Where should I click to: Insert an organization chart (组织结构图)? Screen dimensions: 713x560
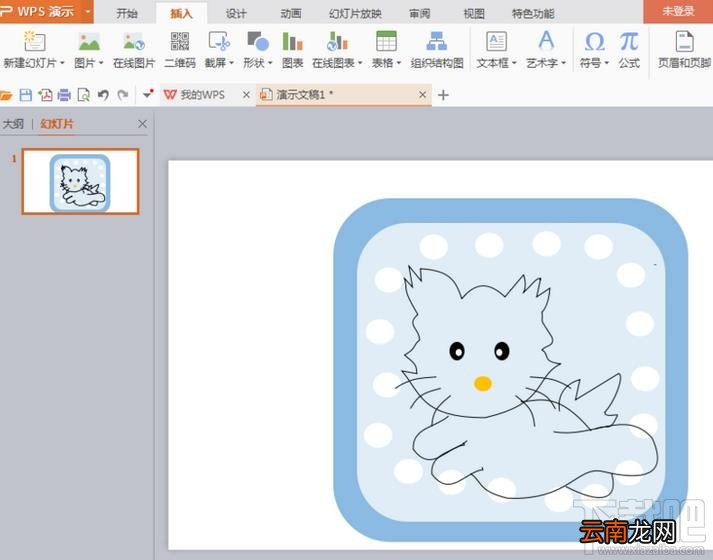pyautogui.click(x=437, y=50)
